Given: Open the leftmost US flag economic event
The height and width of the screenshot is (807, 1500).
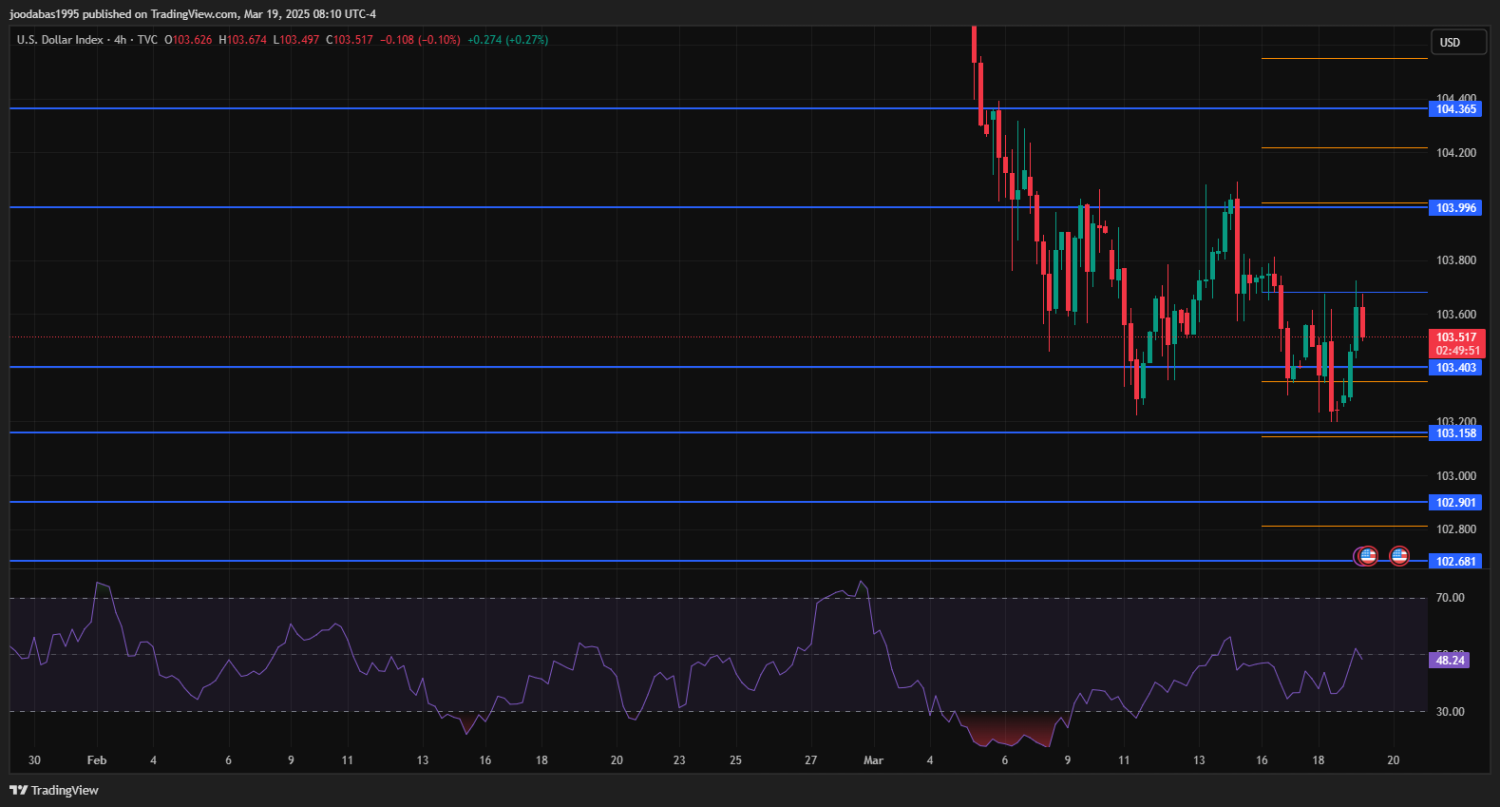Looking at the screenshot, I should tap(1366, 555).
